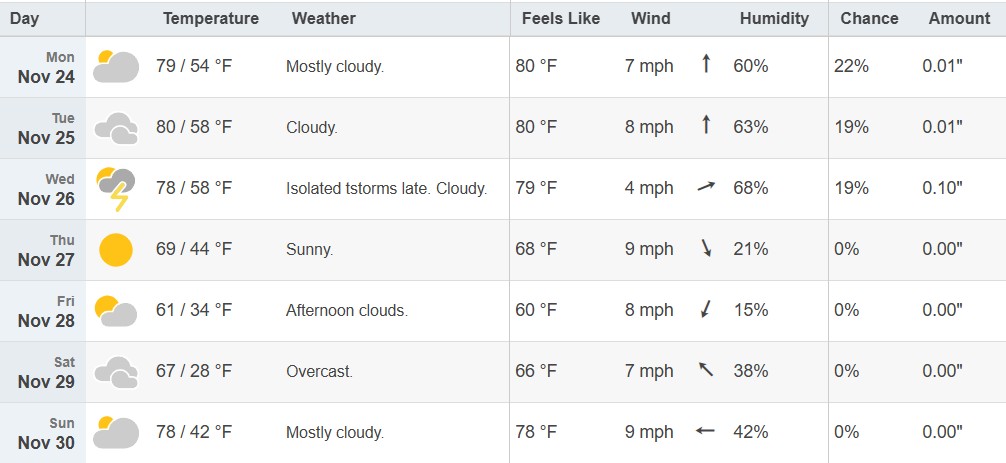Click the Humidity column header
Screen dimensions: 1006x463
click(774, 19)
